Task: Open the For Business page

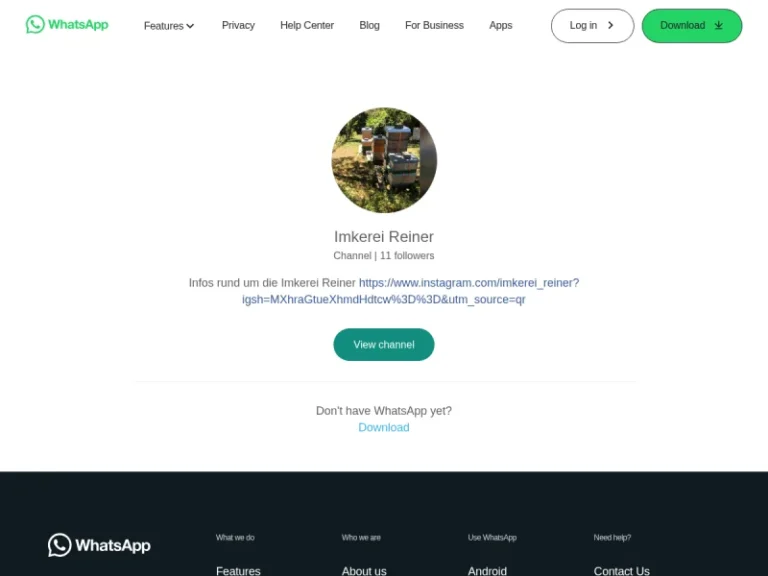Action: click(x=434, y=25)
